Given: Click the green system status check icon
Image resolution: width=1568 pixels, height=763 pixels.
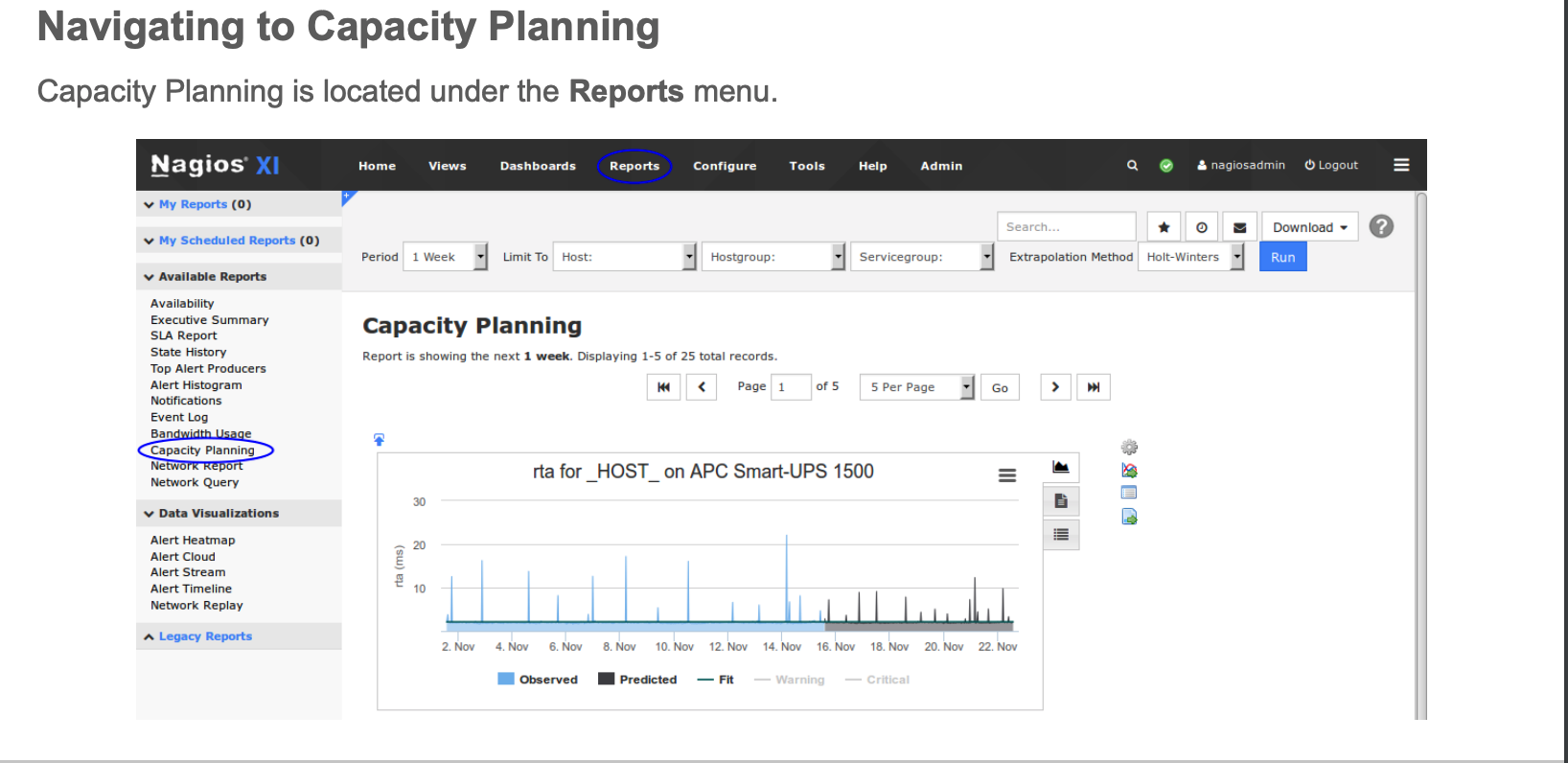Looking at the screenshot, I should (1166, 166).
